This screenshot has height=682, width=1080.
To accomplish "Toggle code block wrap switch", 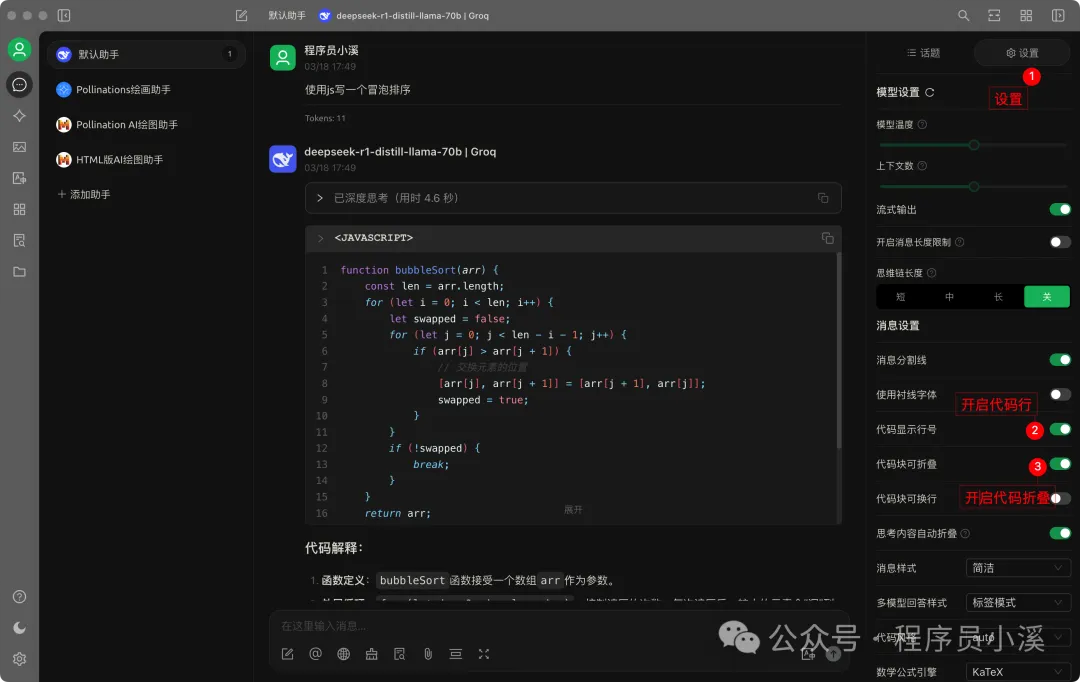I will pos(1060,498).
